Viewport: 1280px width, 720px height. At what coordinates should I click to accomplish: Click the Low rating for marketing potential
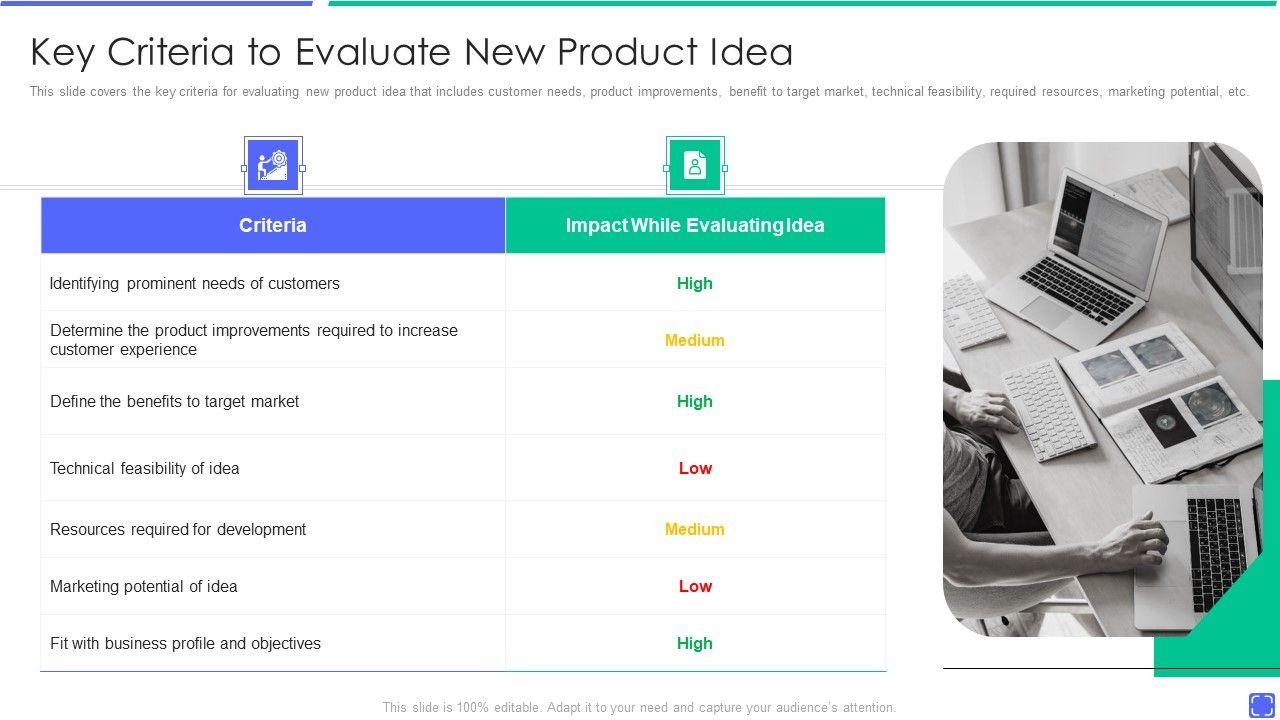pos(695,586)
